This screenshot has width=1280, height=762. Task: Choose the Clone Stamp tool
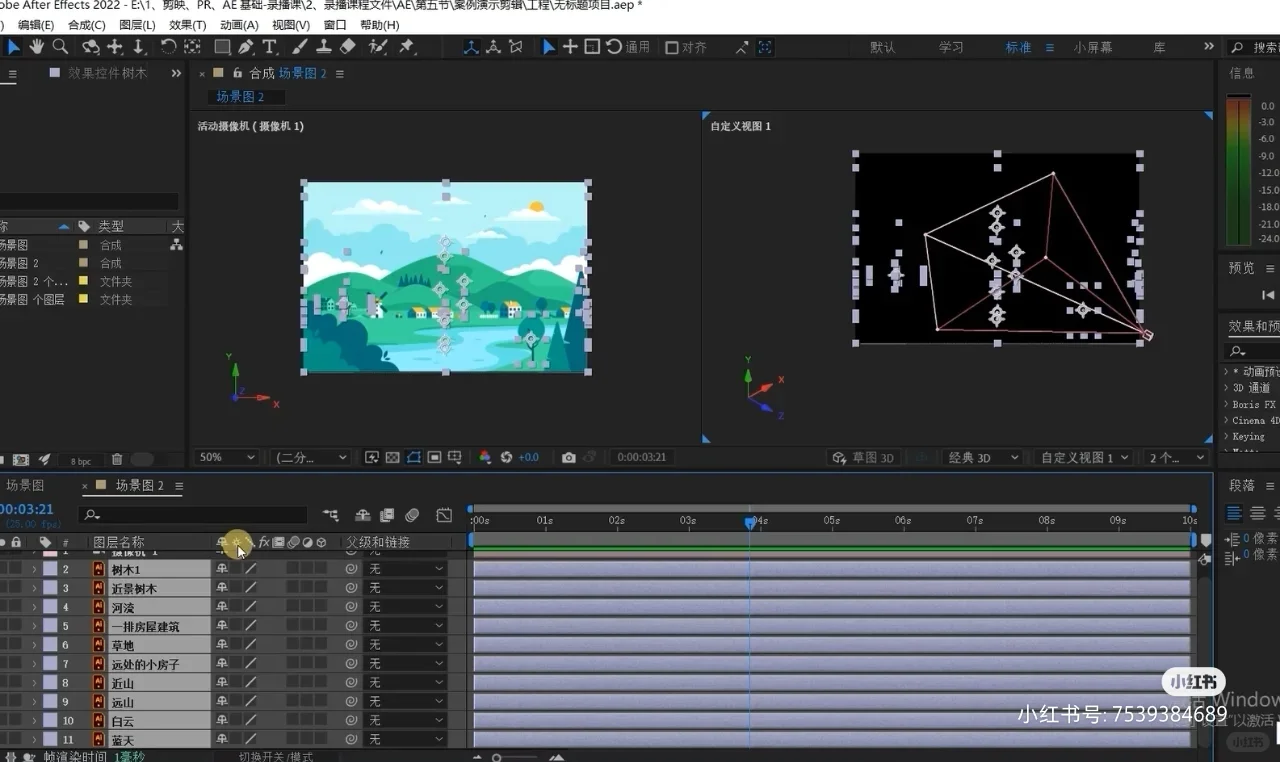(x=324, y=47)
